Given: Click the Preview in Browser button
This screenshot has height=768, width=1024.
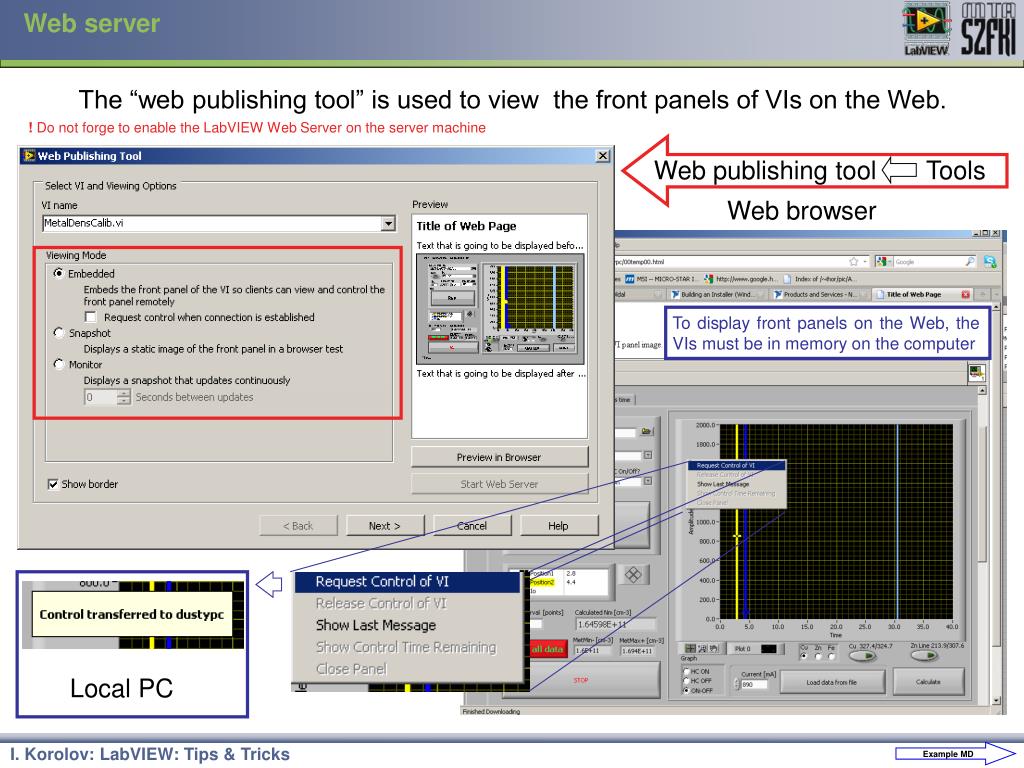Looking at the screenshot, I should click(500, 457).
